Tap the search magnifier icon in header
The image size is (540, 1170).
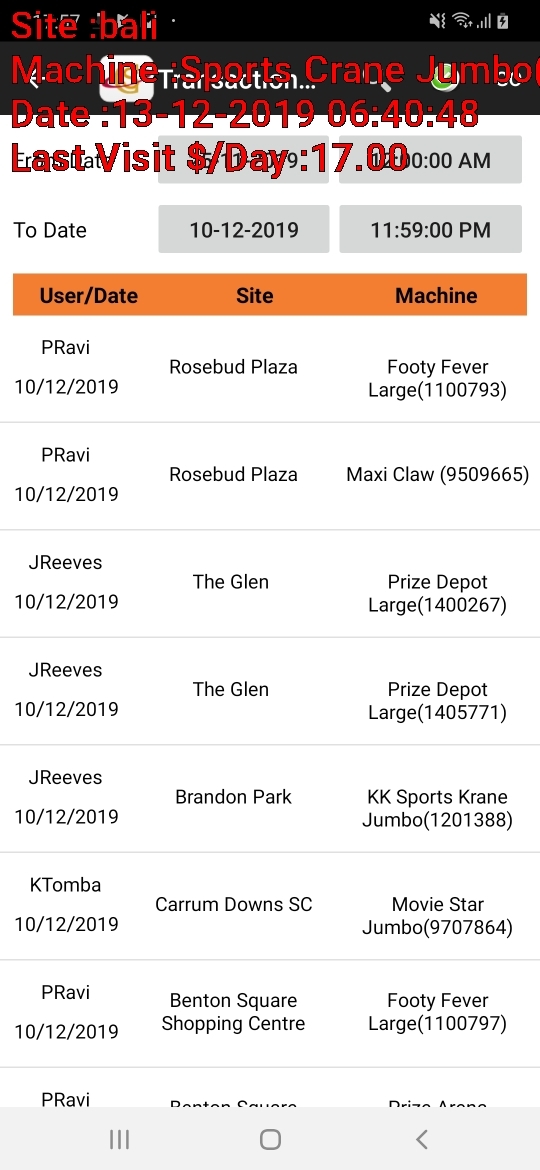point(385,81)
